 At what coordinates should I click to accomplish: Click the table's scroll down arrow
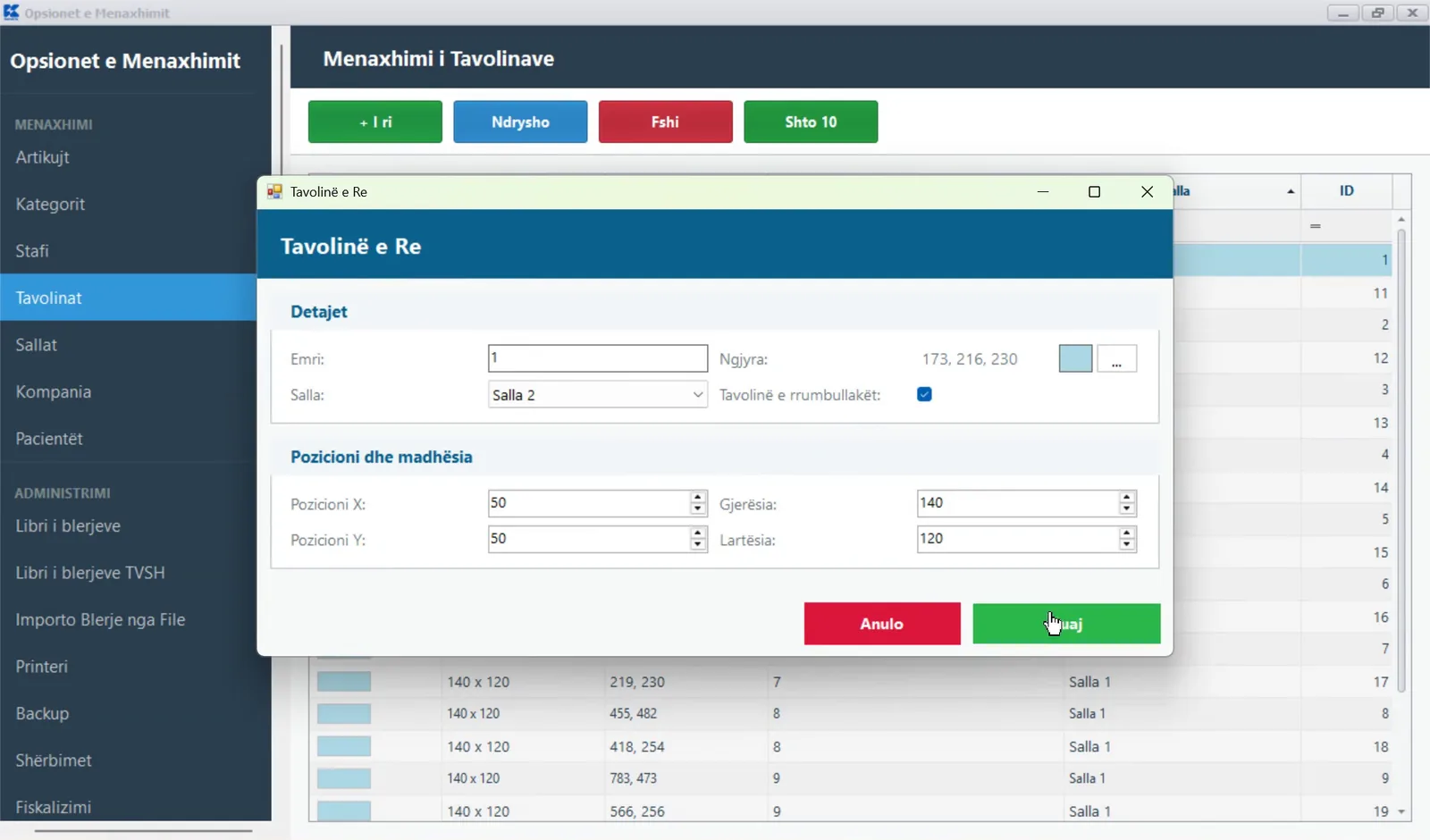(x=1401, y=811)
